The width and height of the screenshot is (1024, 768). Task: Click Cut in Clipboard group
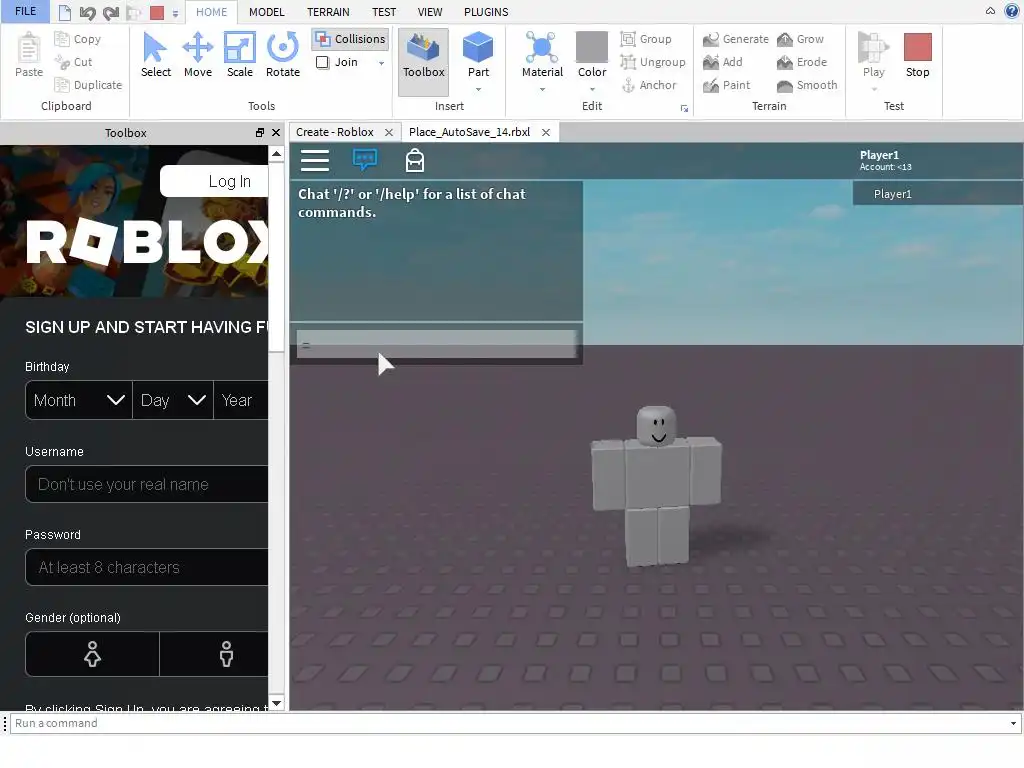click(x=74, y=62)
